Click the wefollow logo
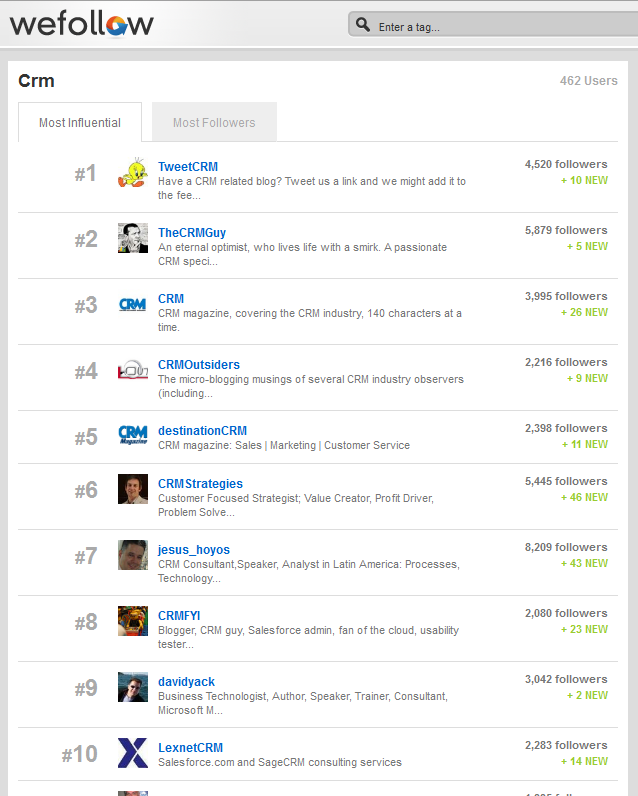 [x=81, y=24]
